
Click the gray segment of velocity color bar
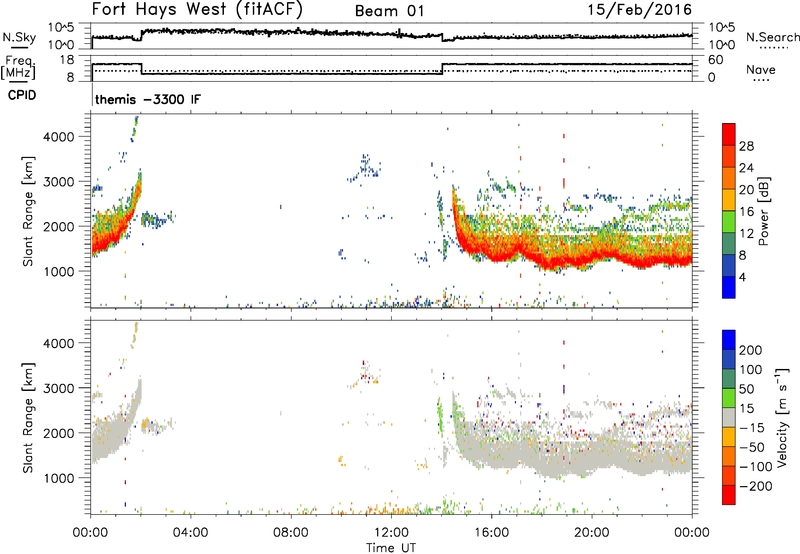pyautogui.click(x=729, y=418)
